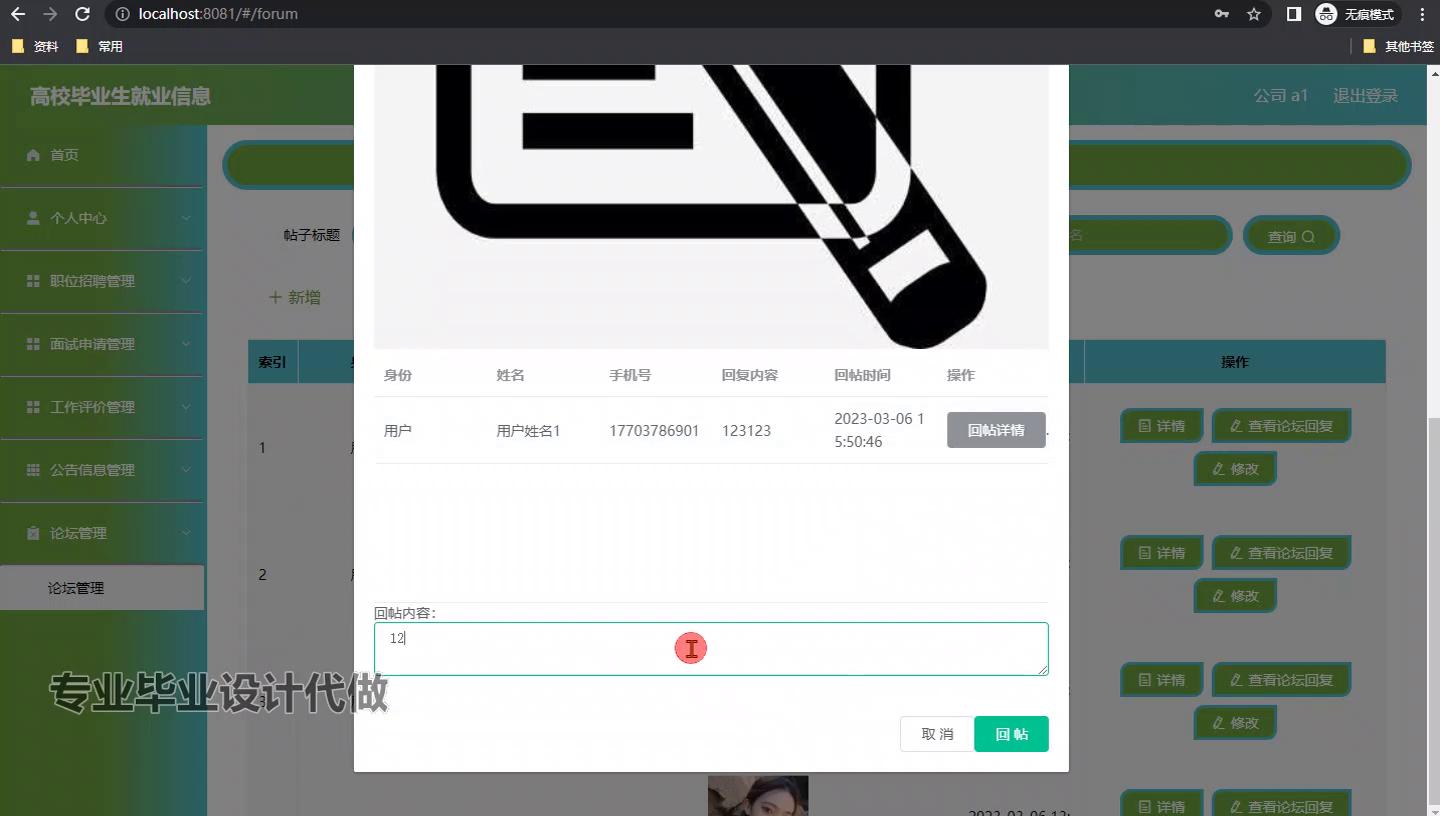Click 用户姓名1 name cell
Image resolution: width=1440 pixels, height=816 pixels.
click(x=528, y=431)
